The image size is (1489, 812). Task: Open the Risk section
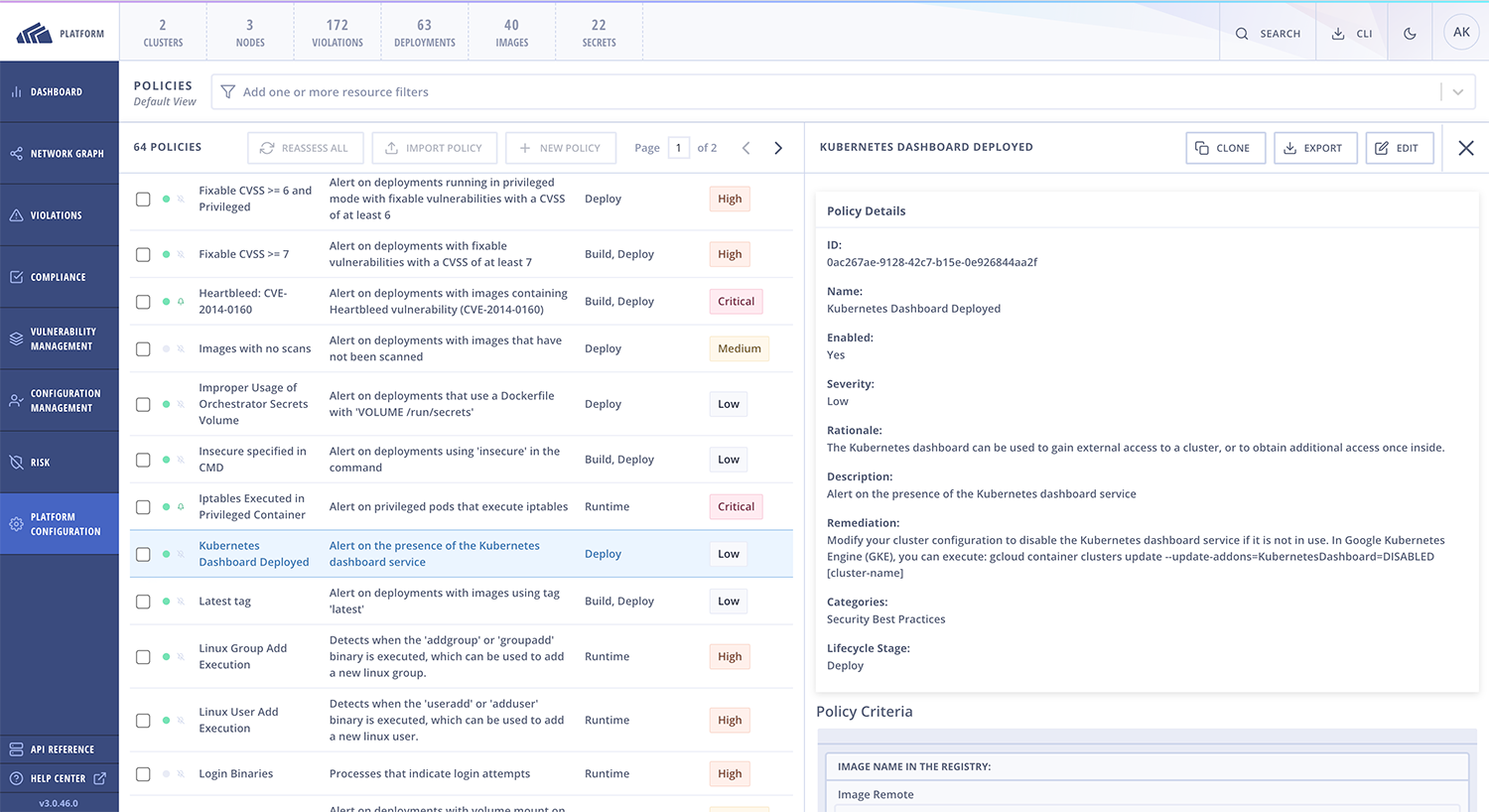[x=60, y=463]
